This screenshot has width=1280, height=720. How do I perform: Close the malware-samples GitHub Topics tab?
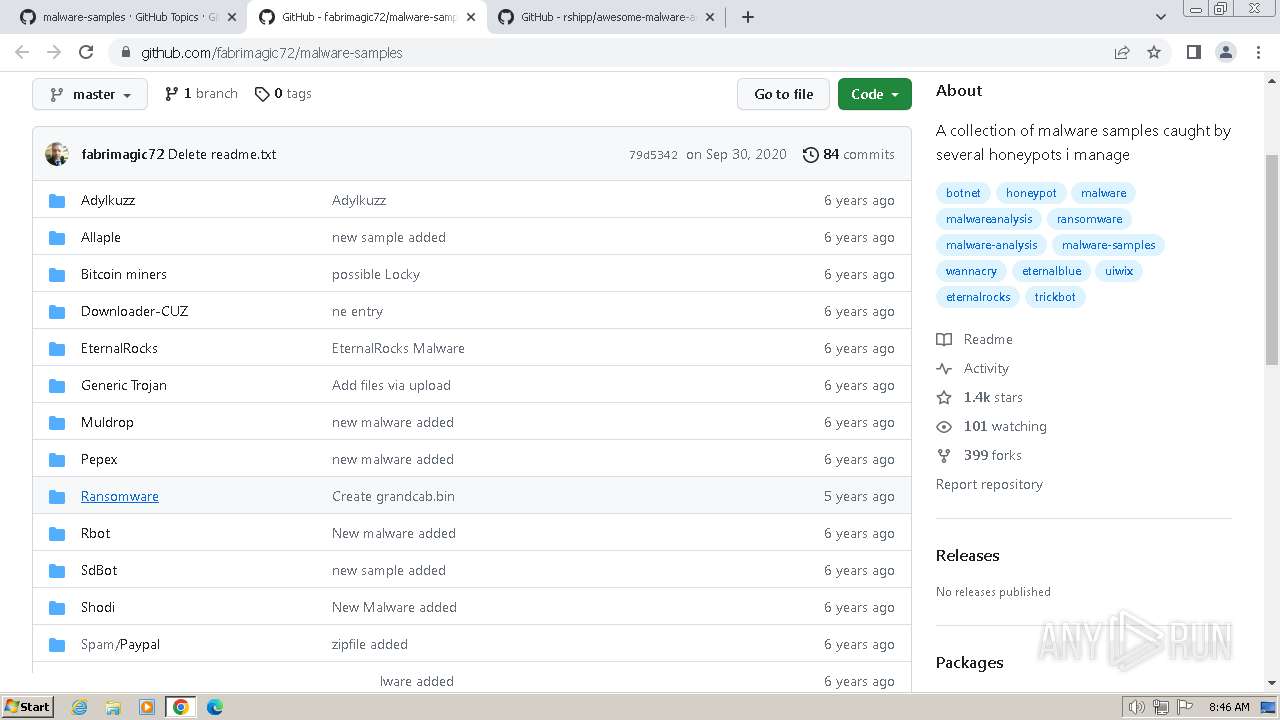[x=232, y=17]
